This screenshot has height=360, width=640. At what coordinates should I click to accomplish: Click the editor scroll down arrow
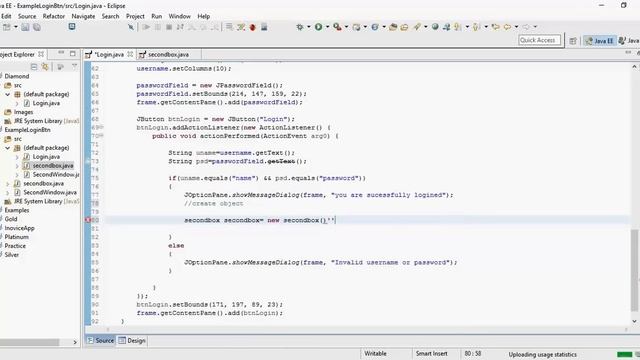click(x=634, y=321)
